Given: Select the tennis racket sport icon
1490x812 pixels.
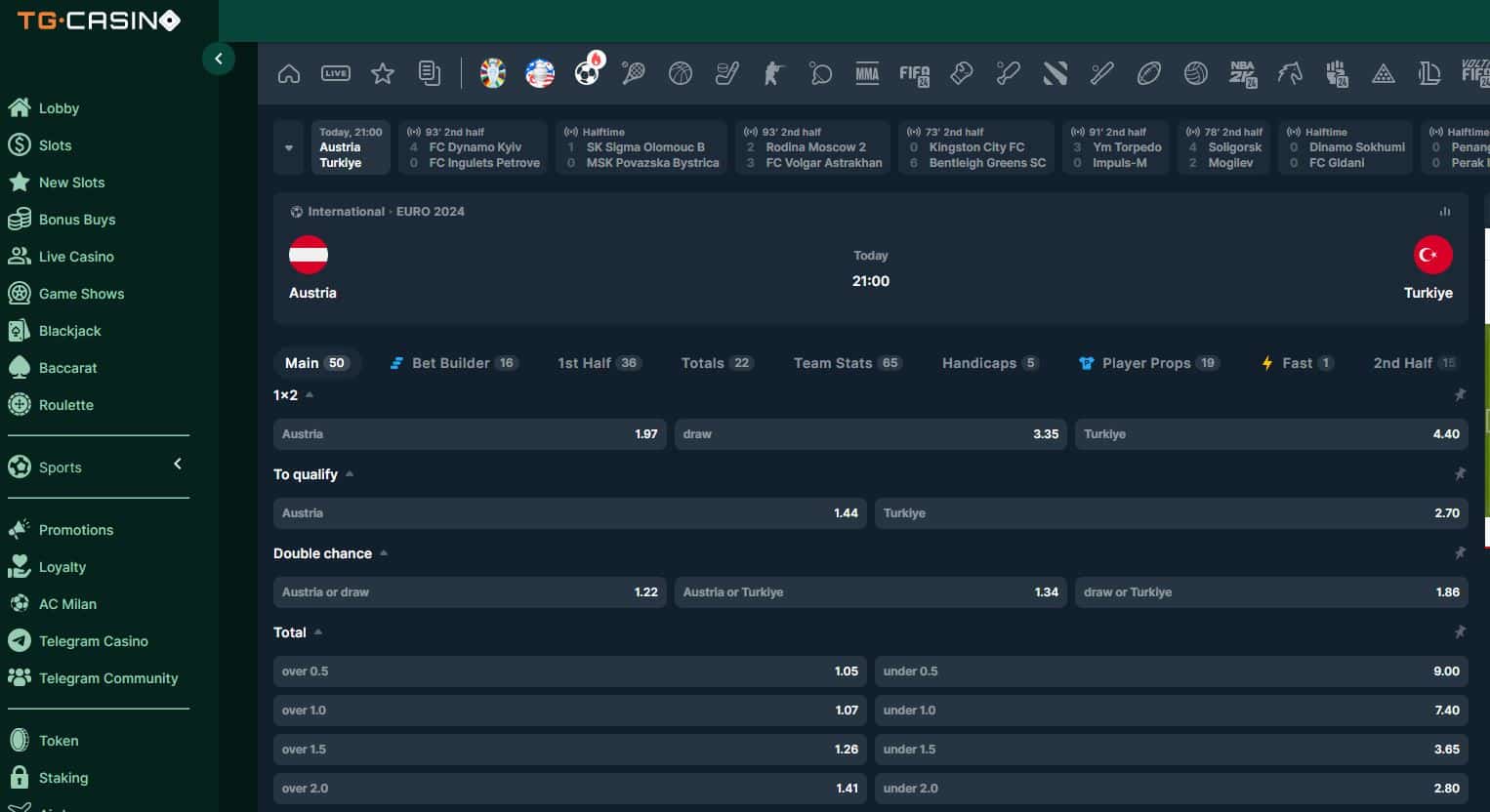Looking at the screenshot, I should pos(633,73).
